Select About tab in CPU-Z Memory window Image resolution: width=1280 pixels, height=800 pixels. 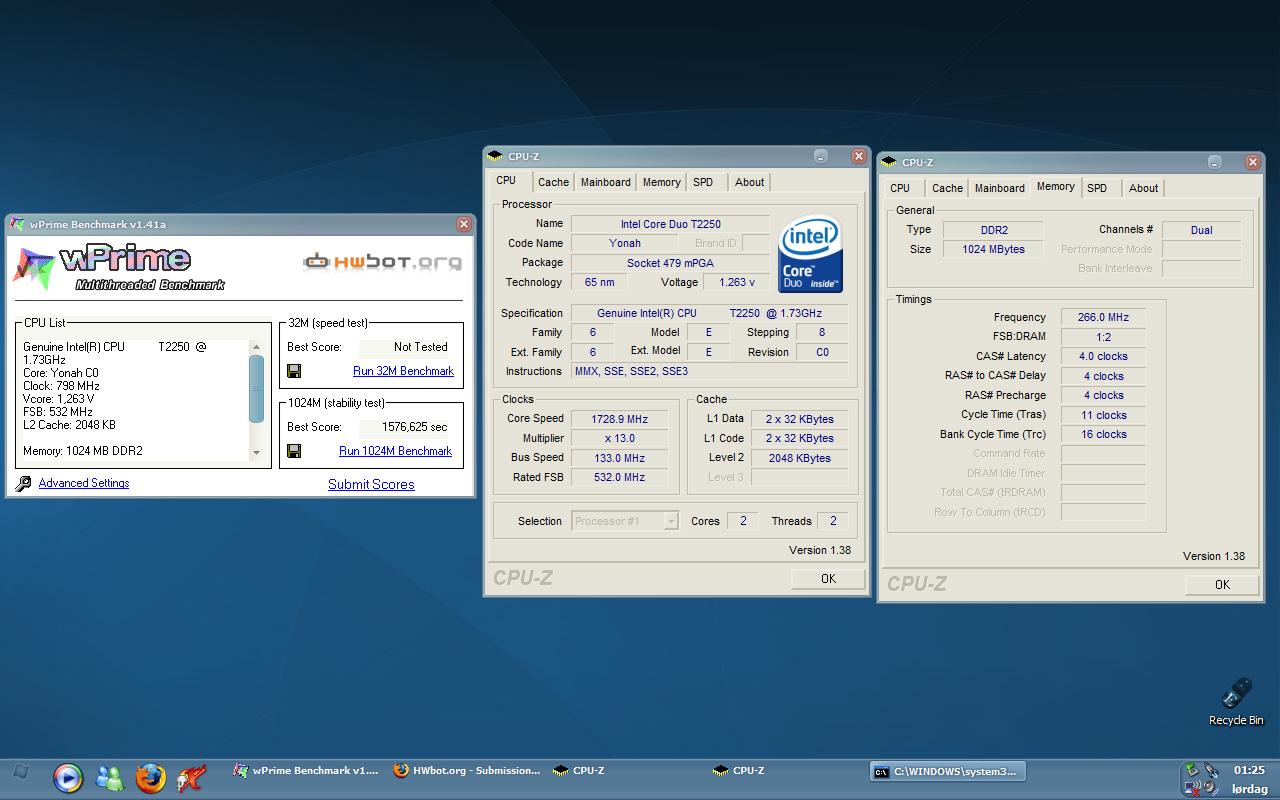tap(1144, 188)
